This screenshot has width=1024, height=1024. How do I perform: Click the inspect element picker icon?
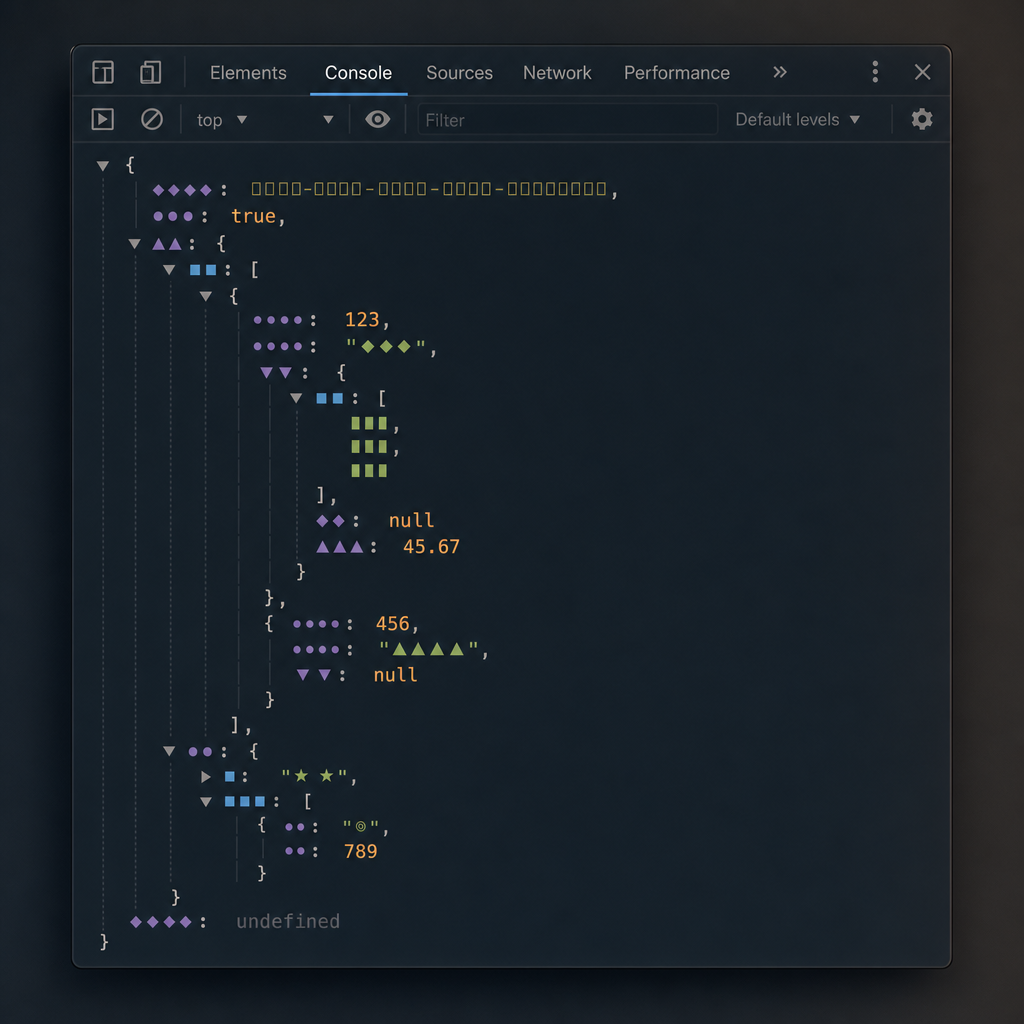[103, 72]
